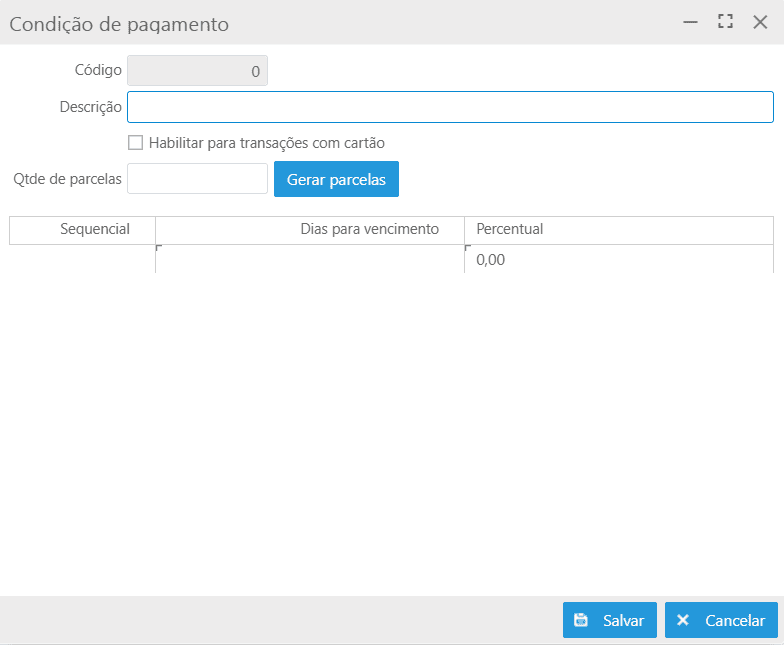This screenshot has height=645, width=784.
Task: Minimize the Condição de pagamento window
Action: 690,21
